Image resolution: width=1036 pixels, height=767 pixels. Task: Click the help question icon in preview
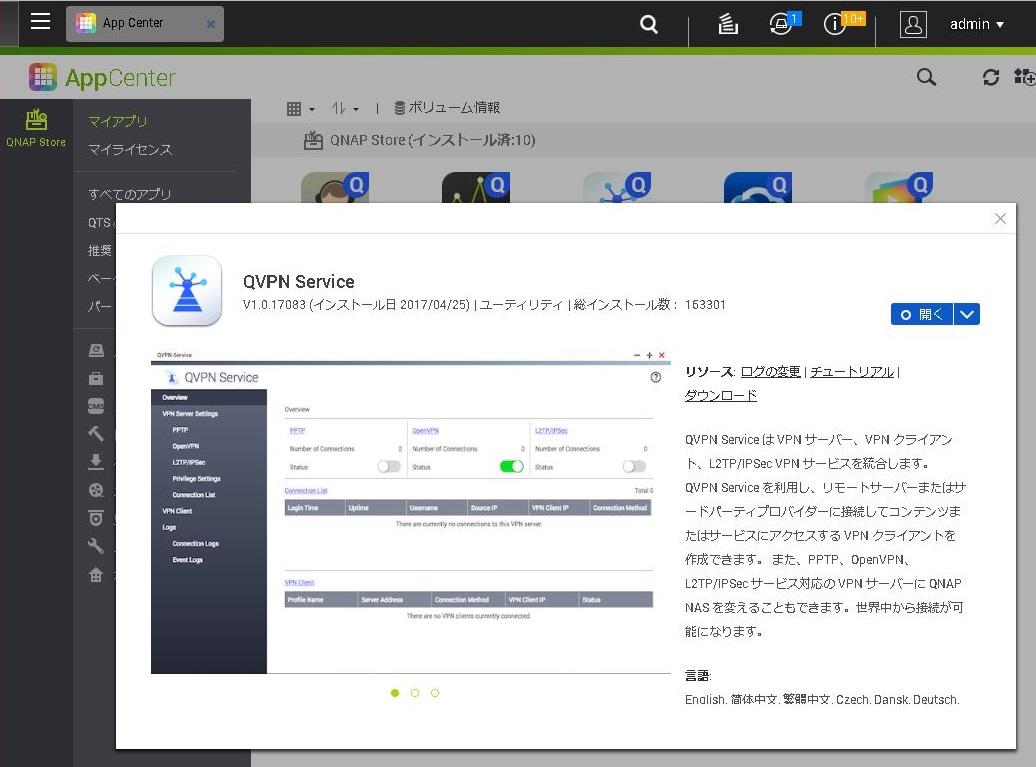[x=655, y=377]
